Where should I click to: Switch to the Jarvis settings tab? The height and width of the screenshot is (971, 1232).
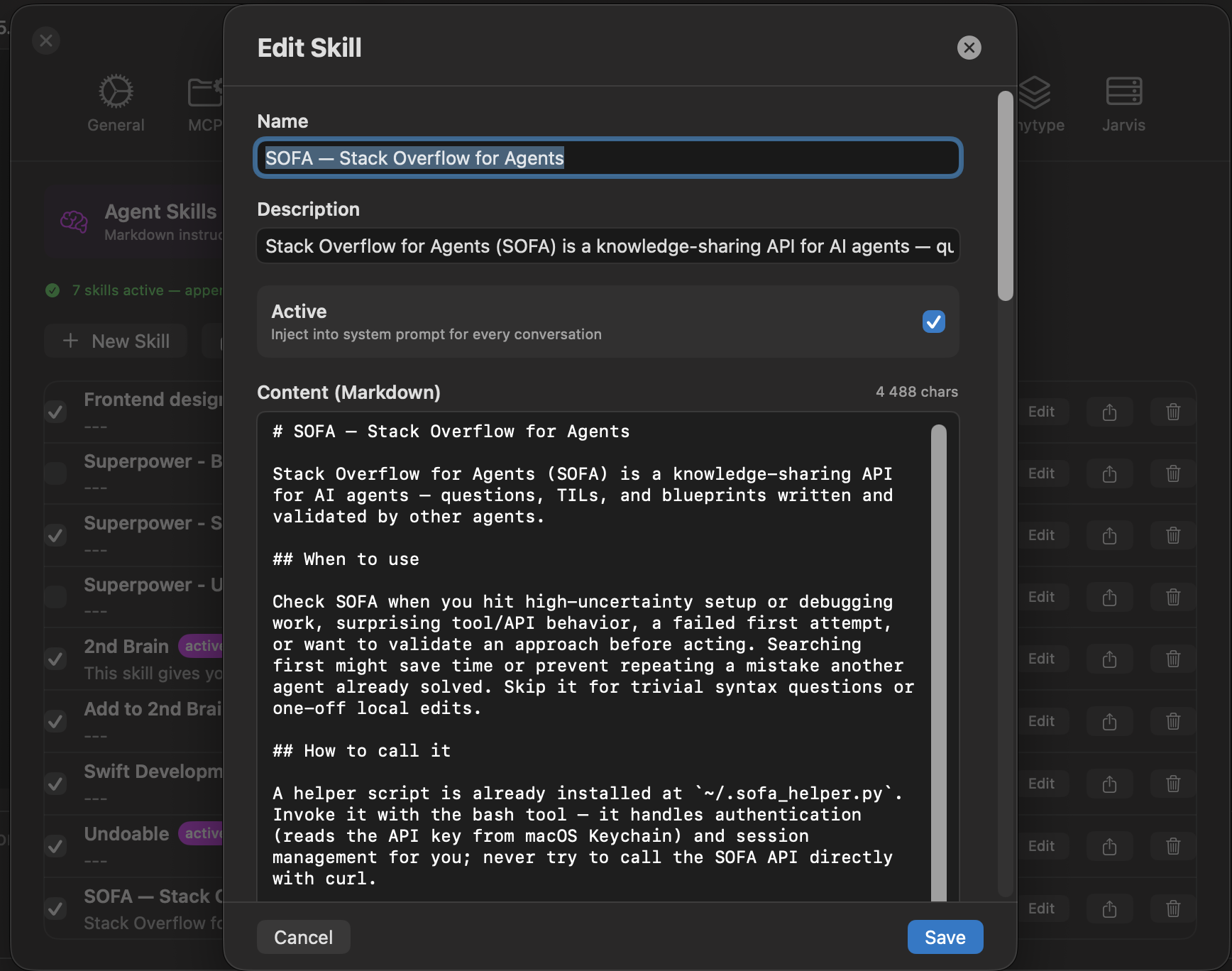click(1123, 104)
